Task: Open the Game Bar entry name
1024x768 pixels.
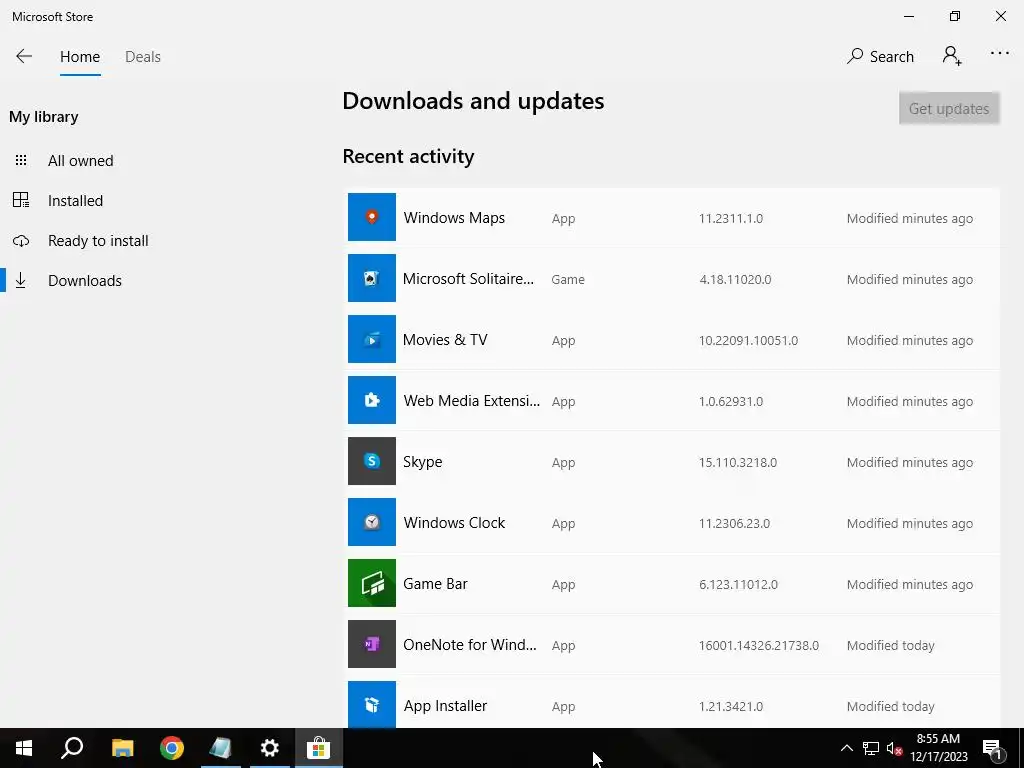Action: point(435,584)
